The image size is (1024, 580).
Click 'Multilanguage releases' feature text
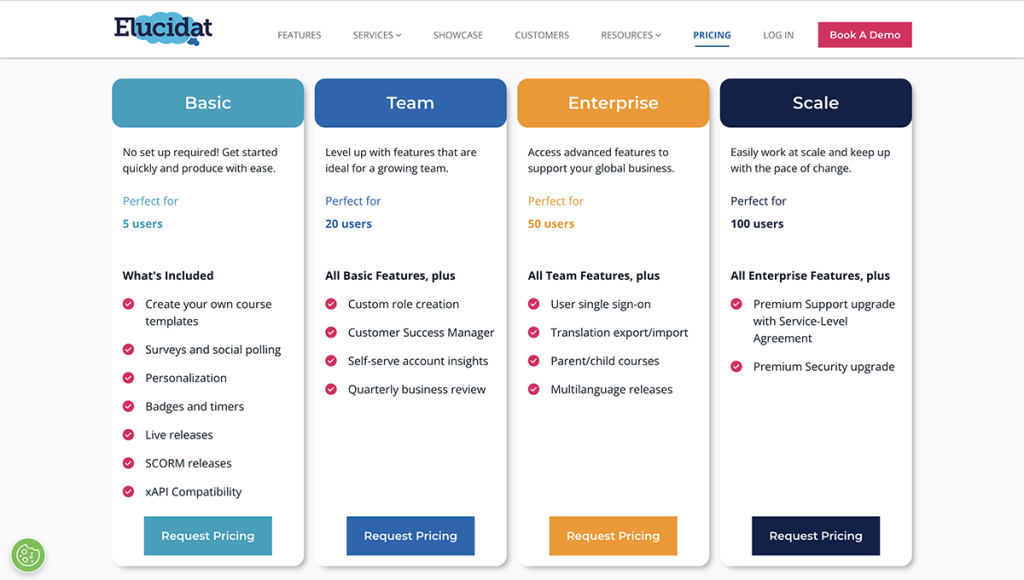611,389
